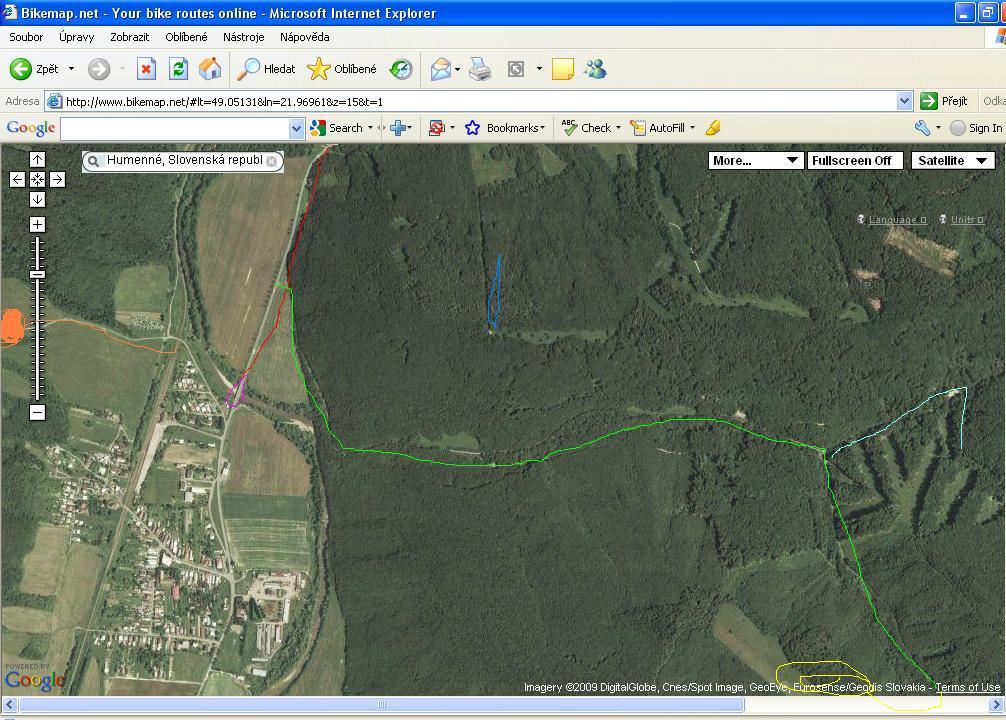Screen dimensions: 1006x720
Task: Click the map zoom out minus button
Action: 37,412
